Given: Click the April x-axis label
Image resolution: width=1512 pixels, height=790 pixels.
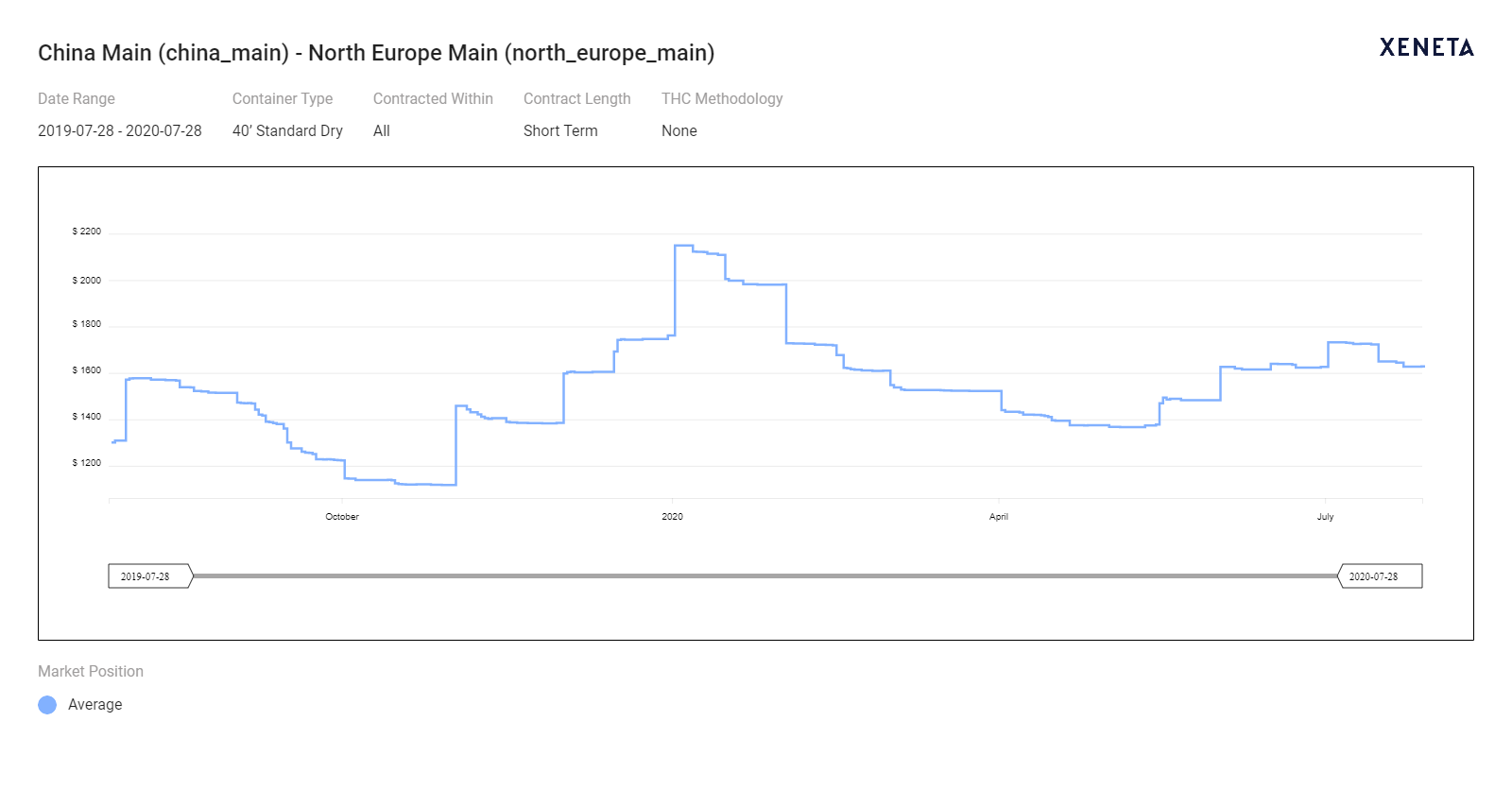Looking at the screenshot, I should click(x=999, y=517).
